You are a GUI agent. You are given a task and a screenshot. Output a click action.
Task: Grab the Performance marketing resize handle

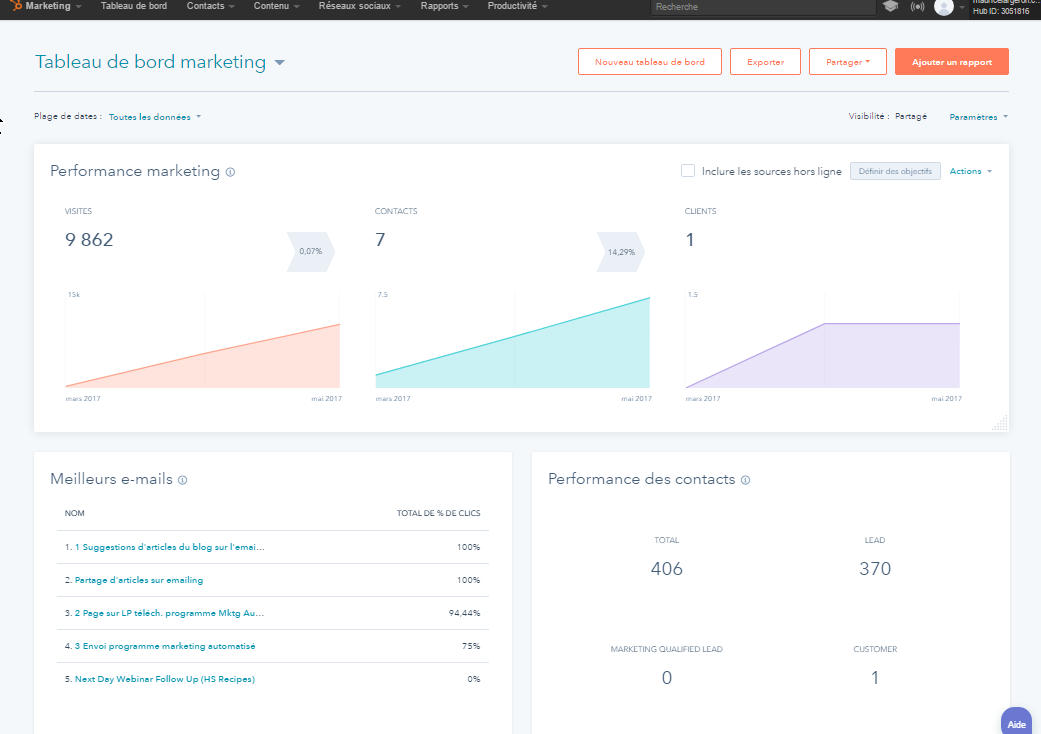coord(1000,423)
